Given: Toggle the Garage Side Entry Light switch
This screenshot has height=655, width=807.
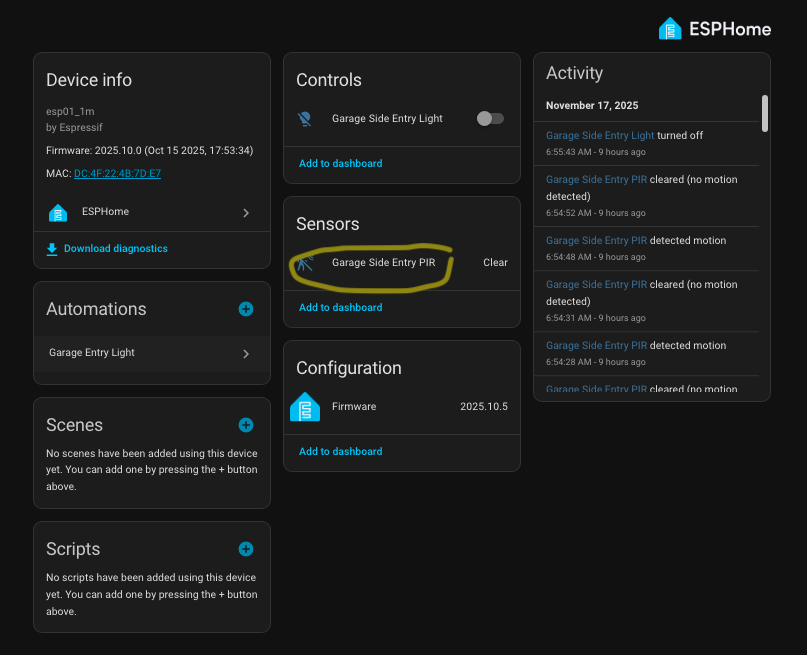Looking at the screenshot, I should (x=490, y=119).
